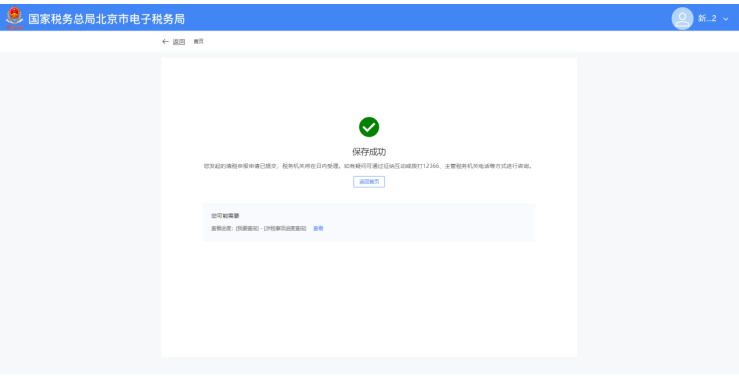Click the 返回首页 button

[x=369, y=182]
